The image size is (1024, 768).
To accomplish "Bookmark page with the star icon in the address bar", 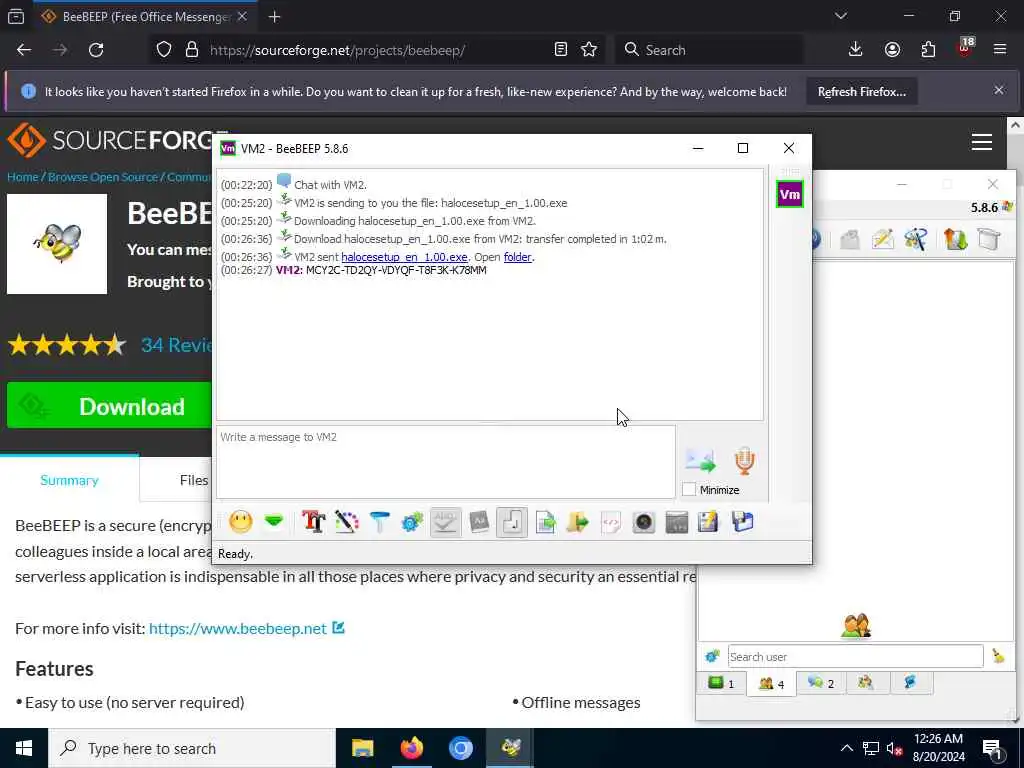I will point(589,50).
